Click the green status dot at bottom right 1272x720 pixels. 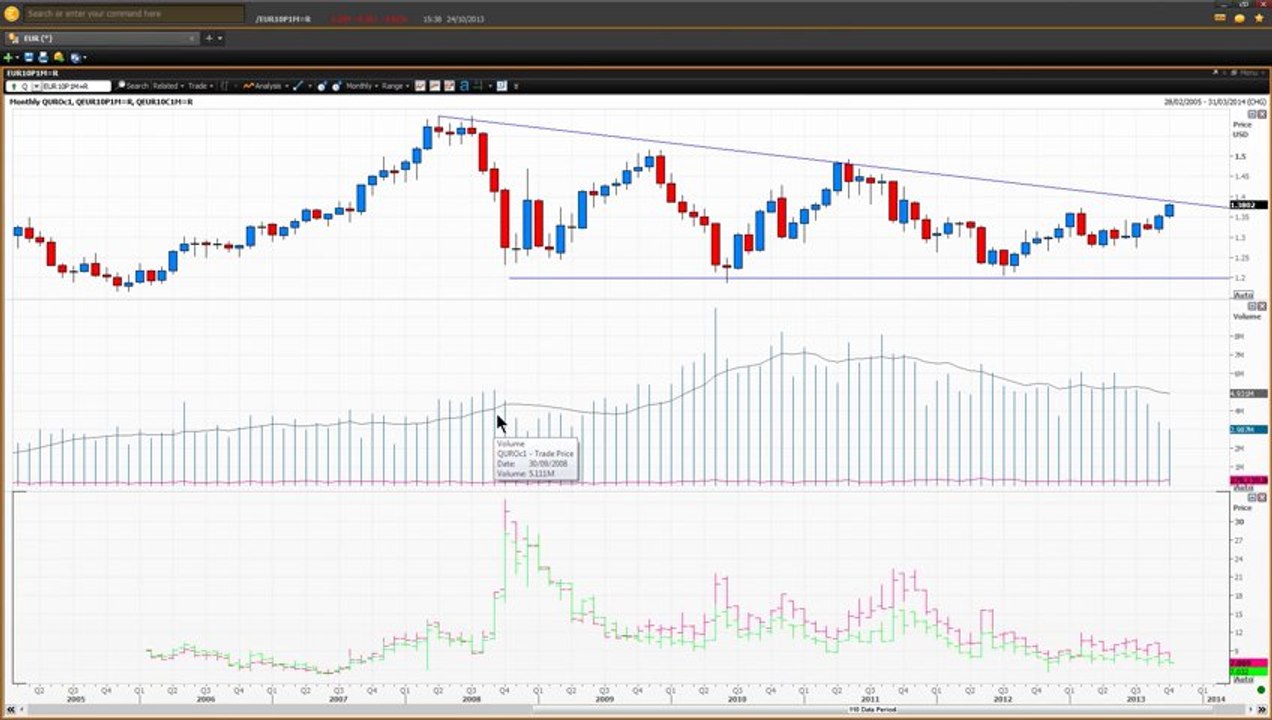1261,690
